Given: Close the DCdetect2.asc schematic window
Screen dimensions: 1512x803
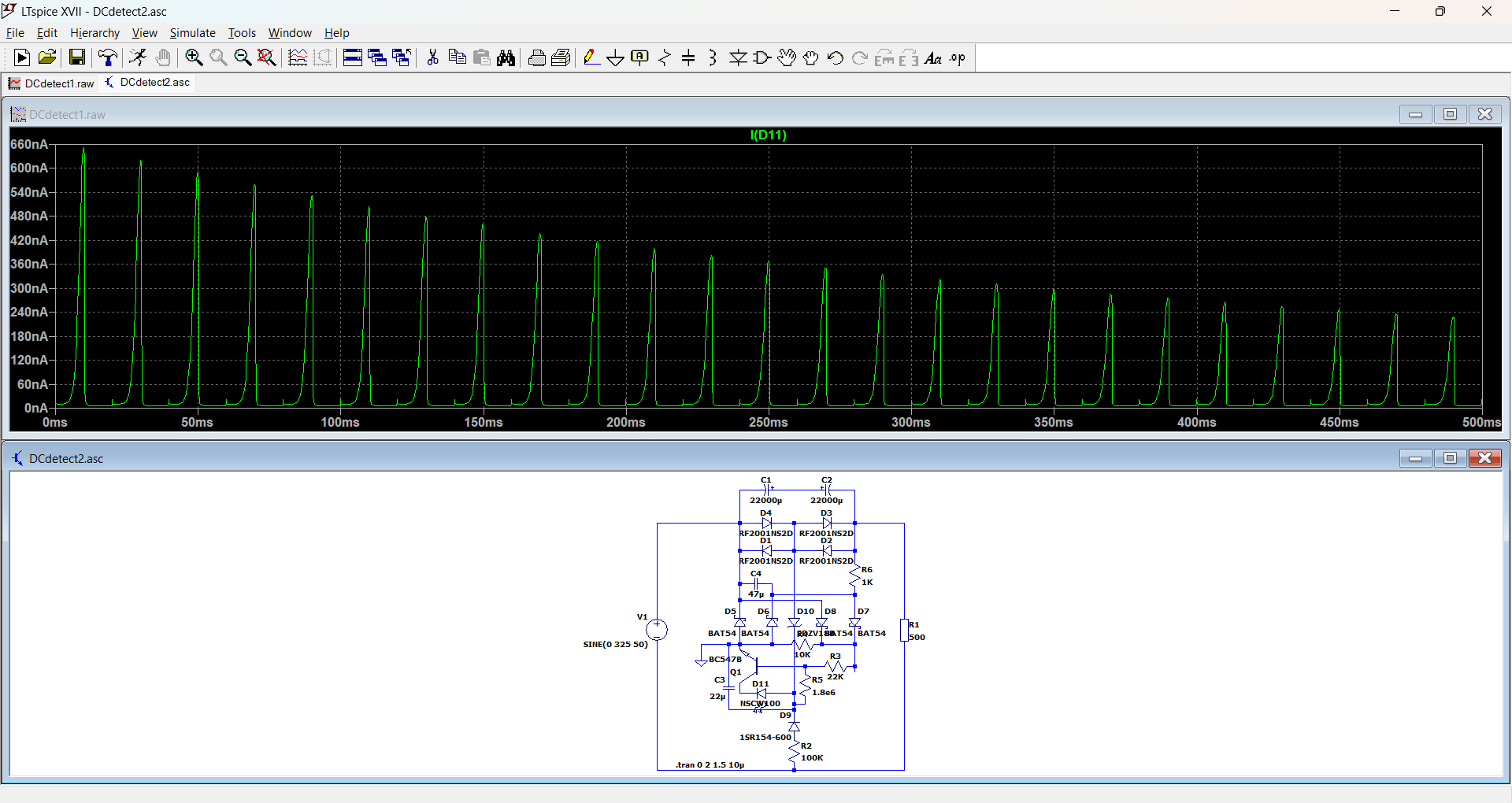Looking at the screenshot, I should 1485,458.
